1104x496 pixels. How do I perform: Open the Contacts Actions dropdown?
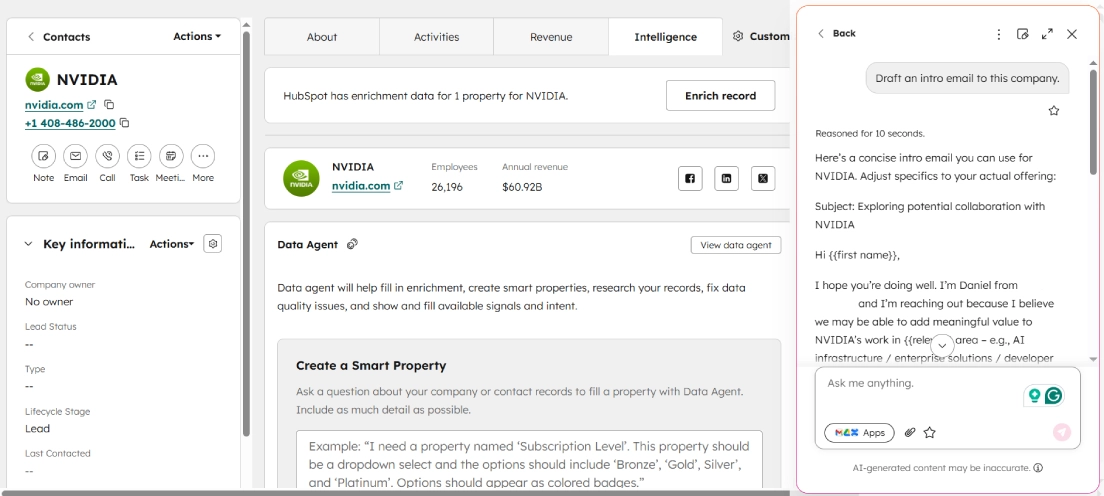coord(197,36)
